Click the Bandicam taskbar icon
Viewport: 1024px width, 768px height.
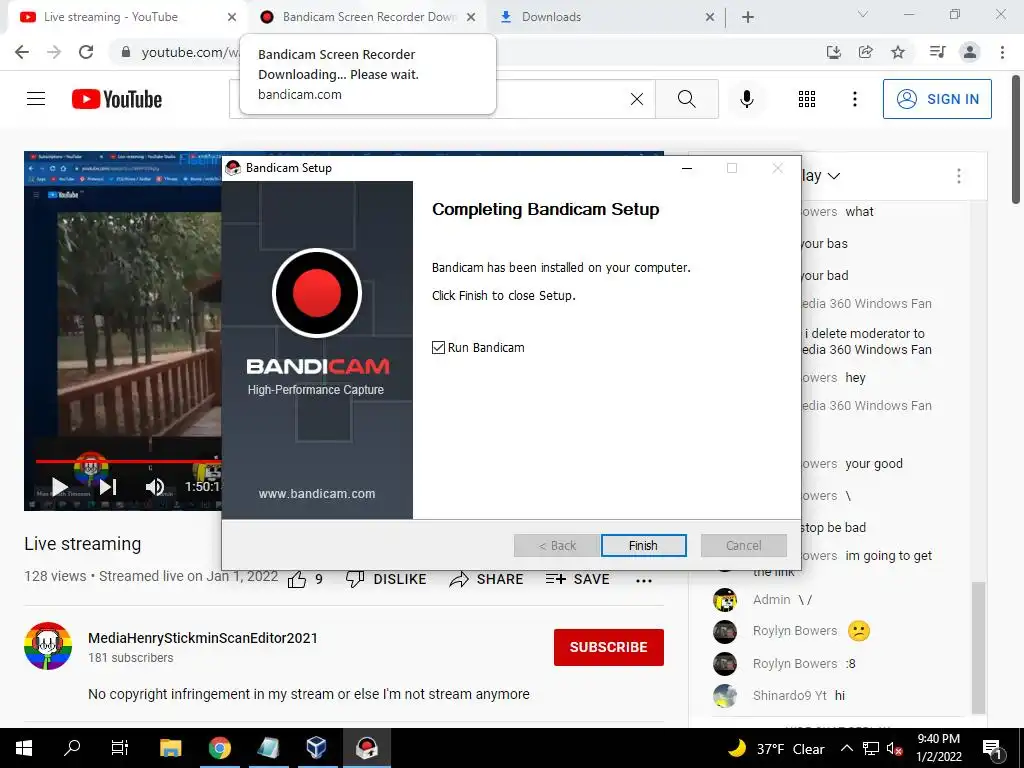[366, 748]
